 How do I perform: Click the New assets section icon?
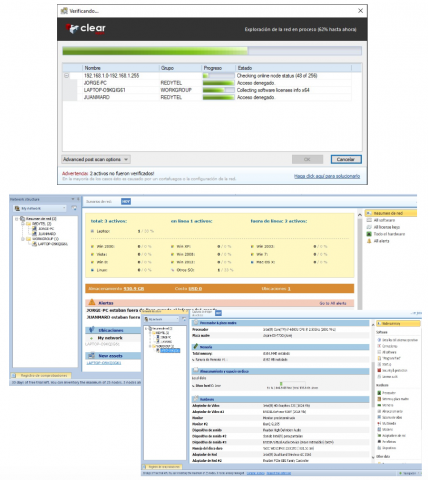coord(91,356)
